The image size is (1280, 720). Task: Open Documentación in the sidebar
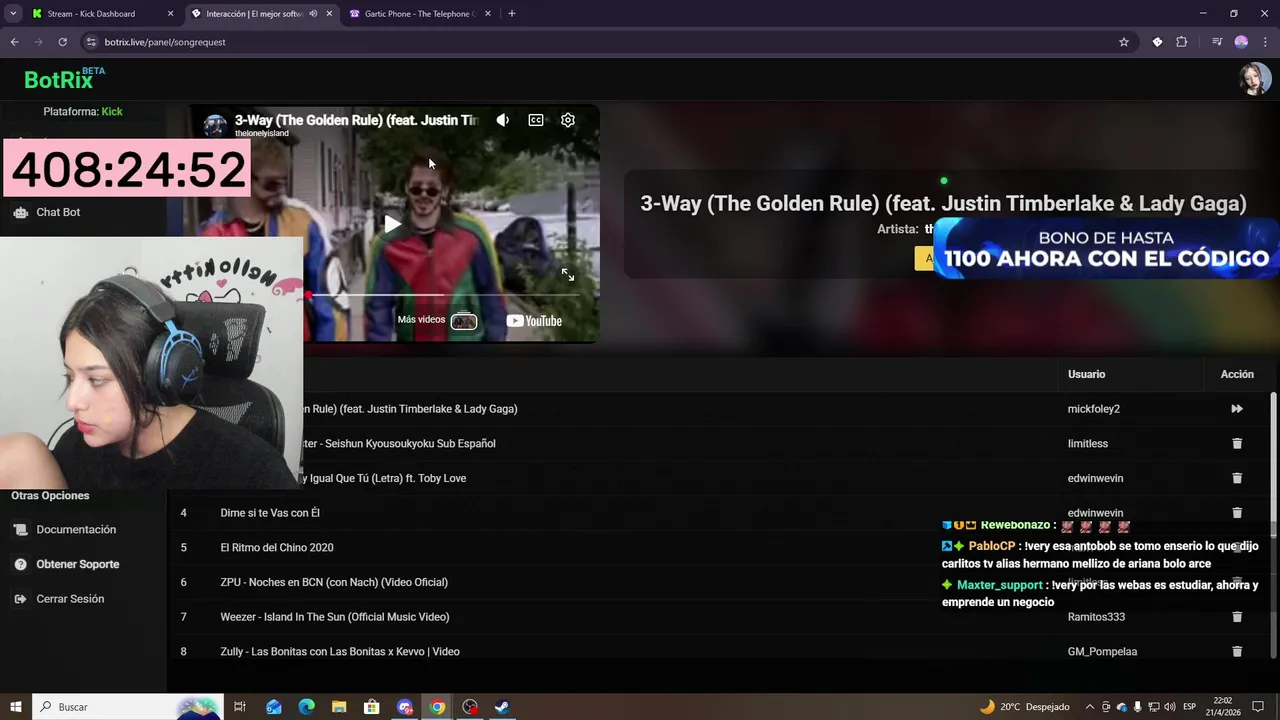coord(76,530)
